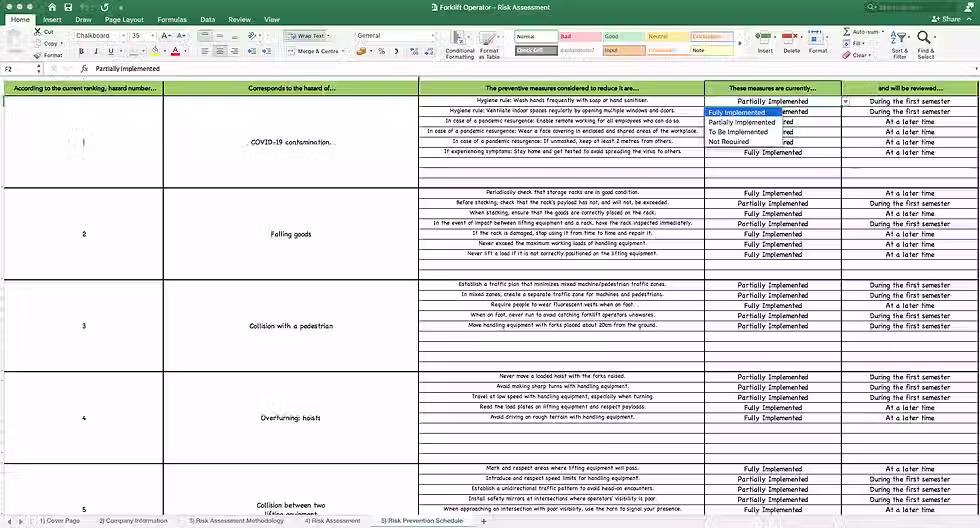Toggle top vertical alignment
Viewport: 980px width, 528px height.
point(205,36)
